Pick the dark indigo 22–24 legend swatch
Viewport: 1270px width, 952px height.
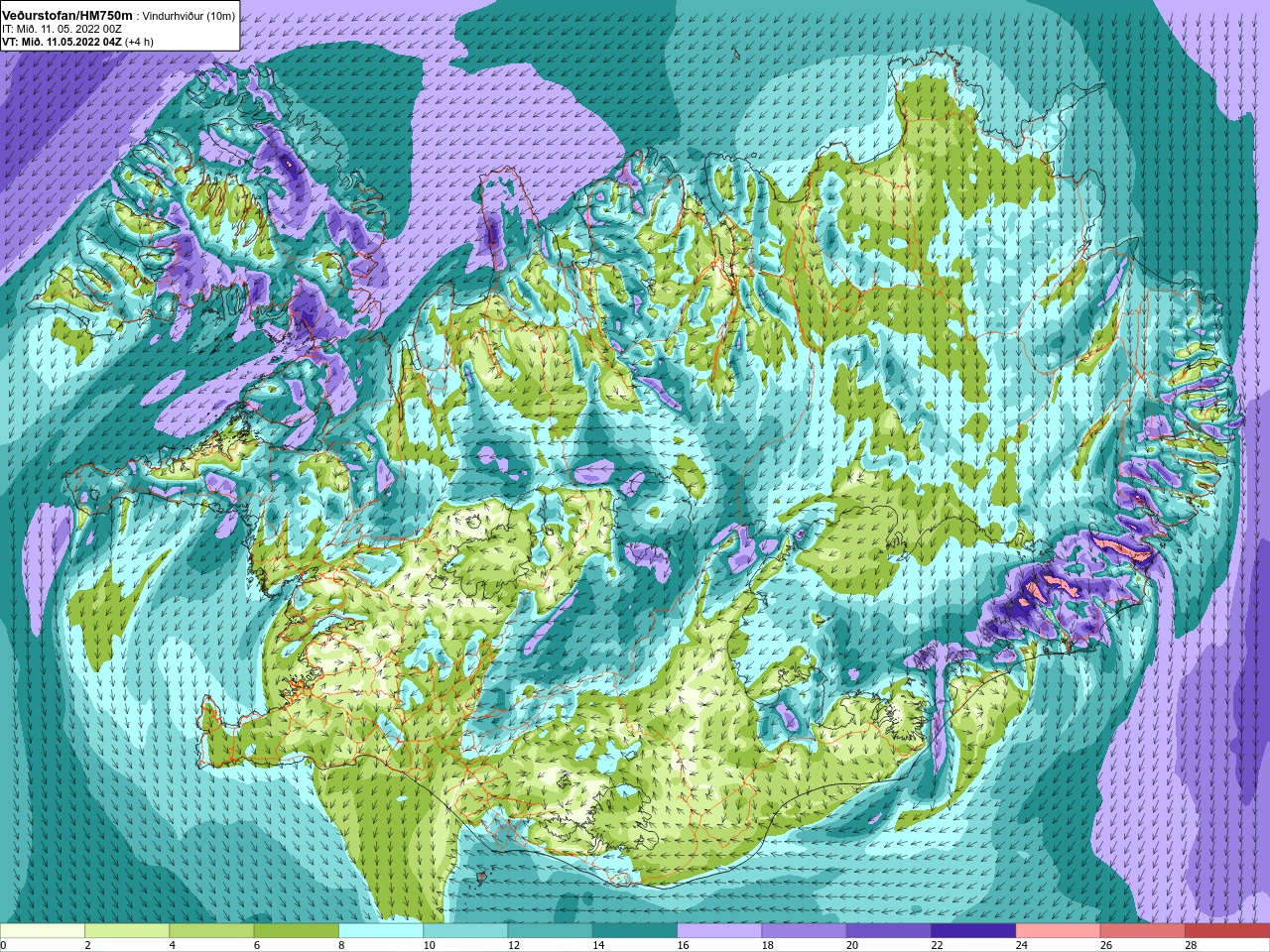[973, 931]
